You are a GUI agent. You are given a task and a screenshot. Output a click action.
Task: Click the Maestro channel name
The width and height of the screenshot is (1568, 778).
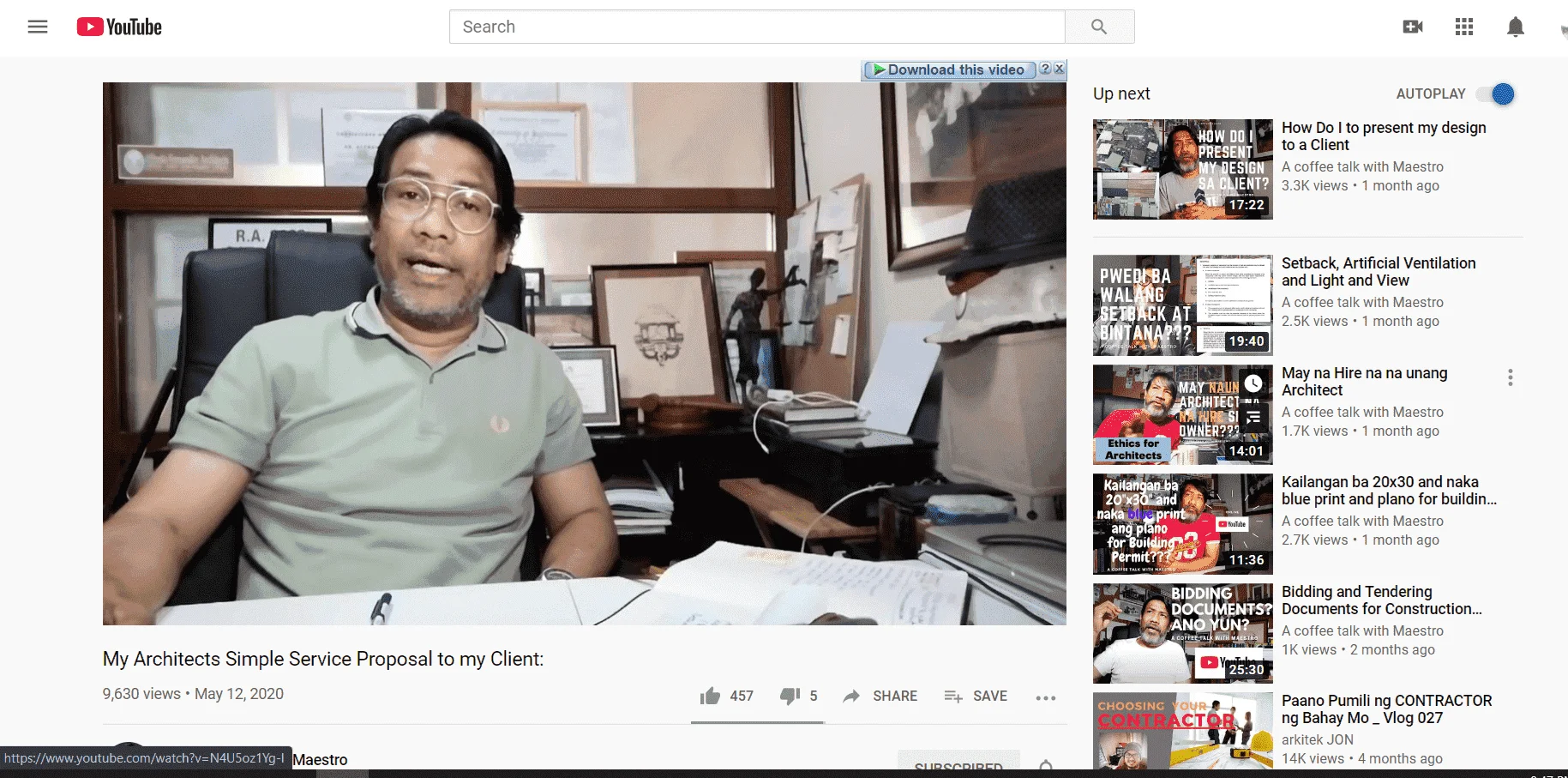click(x=320, y=760)
